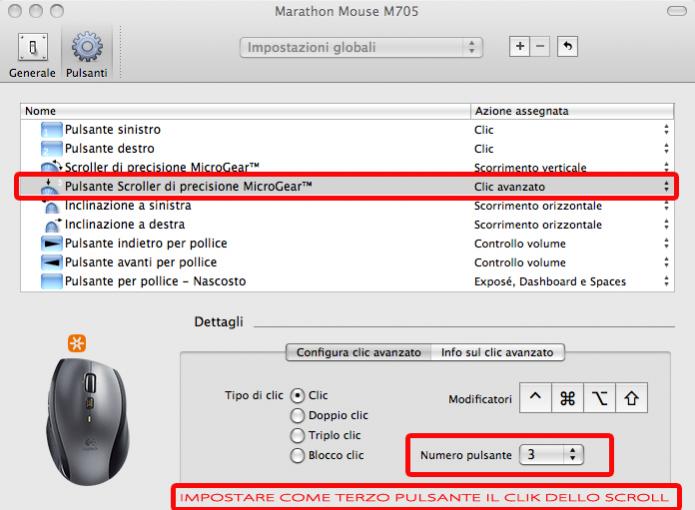Change action for Pulsante sinistro row
The width and height of the screenshot is (695, 510).
[x=666, y=129]
